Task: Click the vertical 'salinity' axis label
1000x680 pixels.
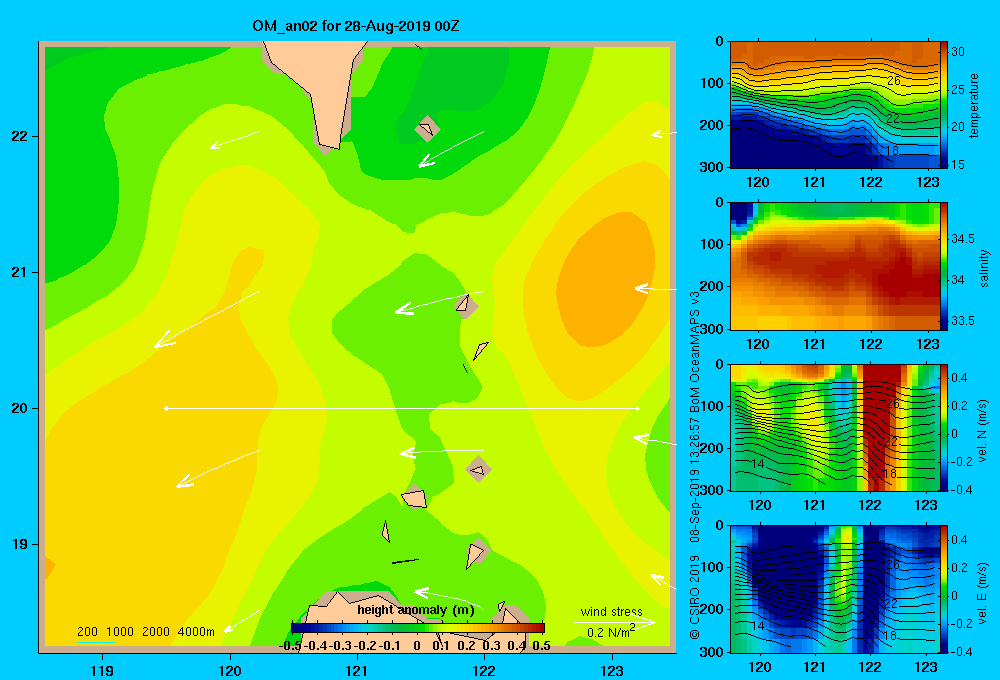Action: coord(984,268)
